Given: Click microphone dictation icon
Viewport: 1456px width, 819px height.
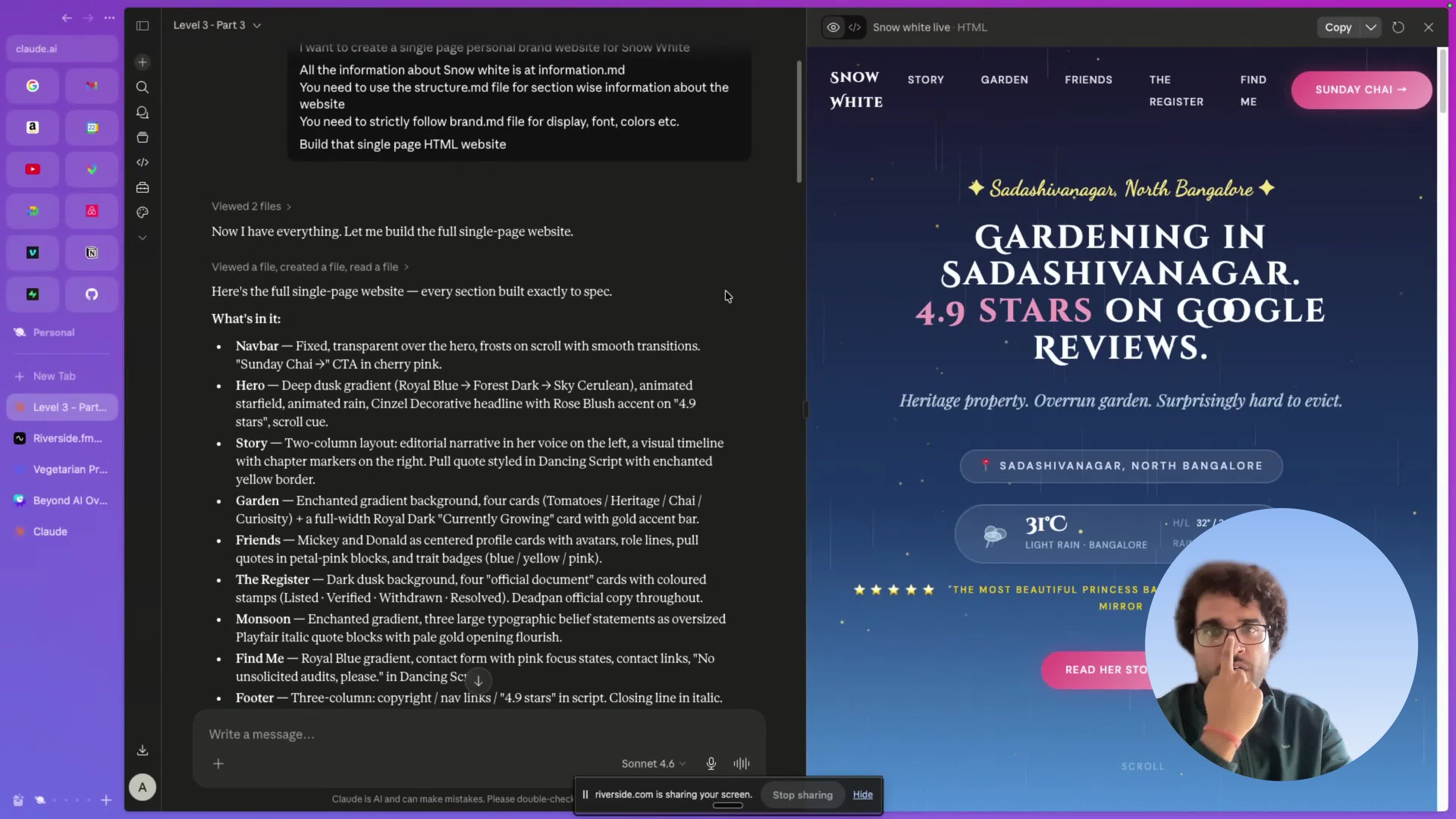Looking at the screenshot, I should point(711,764).
